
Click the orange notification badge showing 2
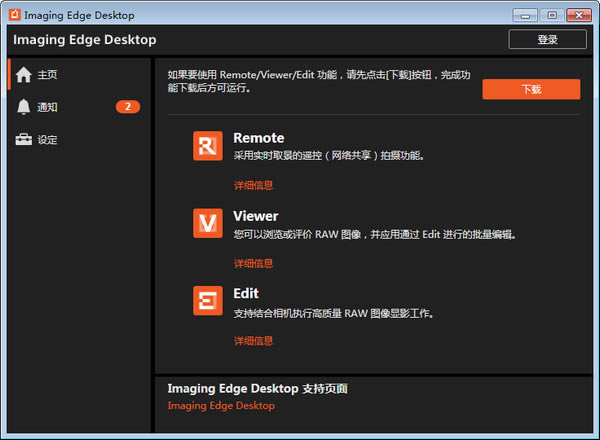click(128, 107)
